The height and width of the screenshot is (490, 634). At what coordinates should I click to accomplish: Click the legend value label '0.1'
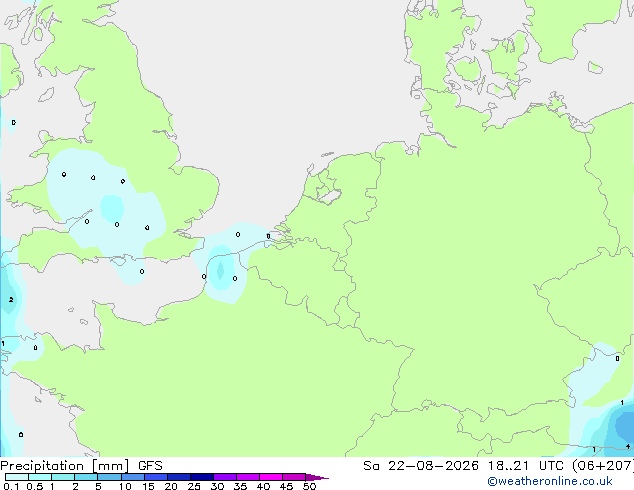11,486
